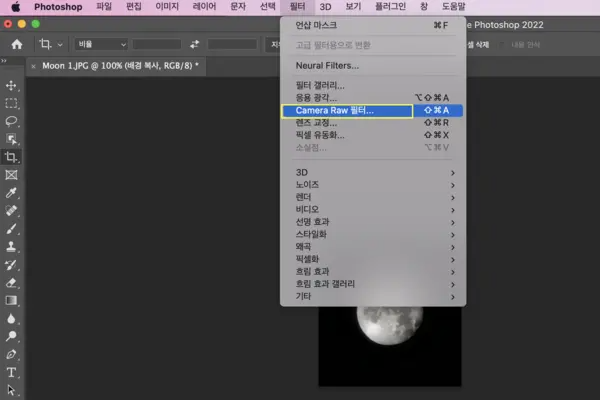The width and height of the screenshot is (600, 400).
Task: Select the Healing Brush tool
Action: pos(11,211)
